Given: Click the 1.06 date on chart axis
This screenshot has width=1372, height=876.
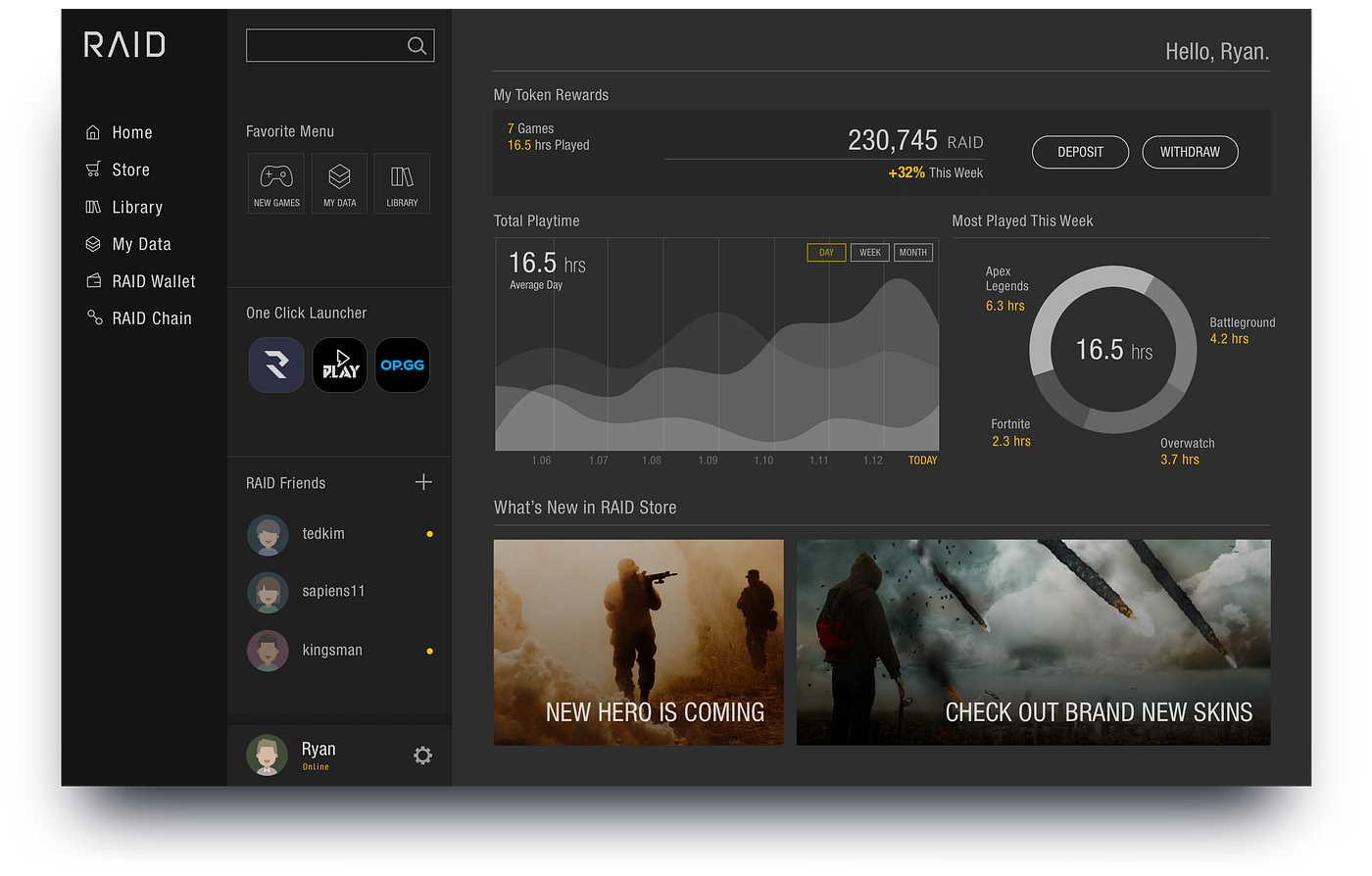Looking at the screenshot, I should pyautogui.click(x=541, y=461).
